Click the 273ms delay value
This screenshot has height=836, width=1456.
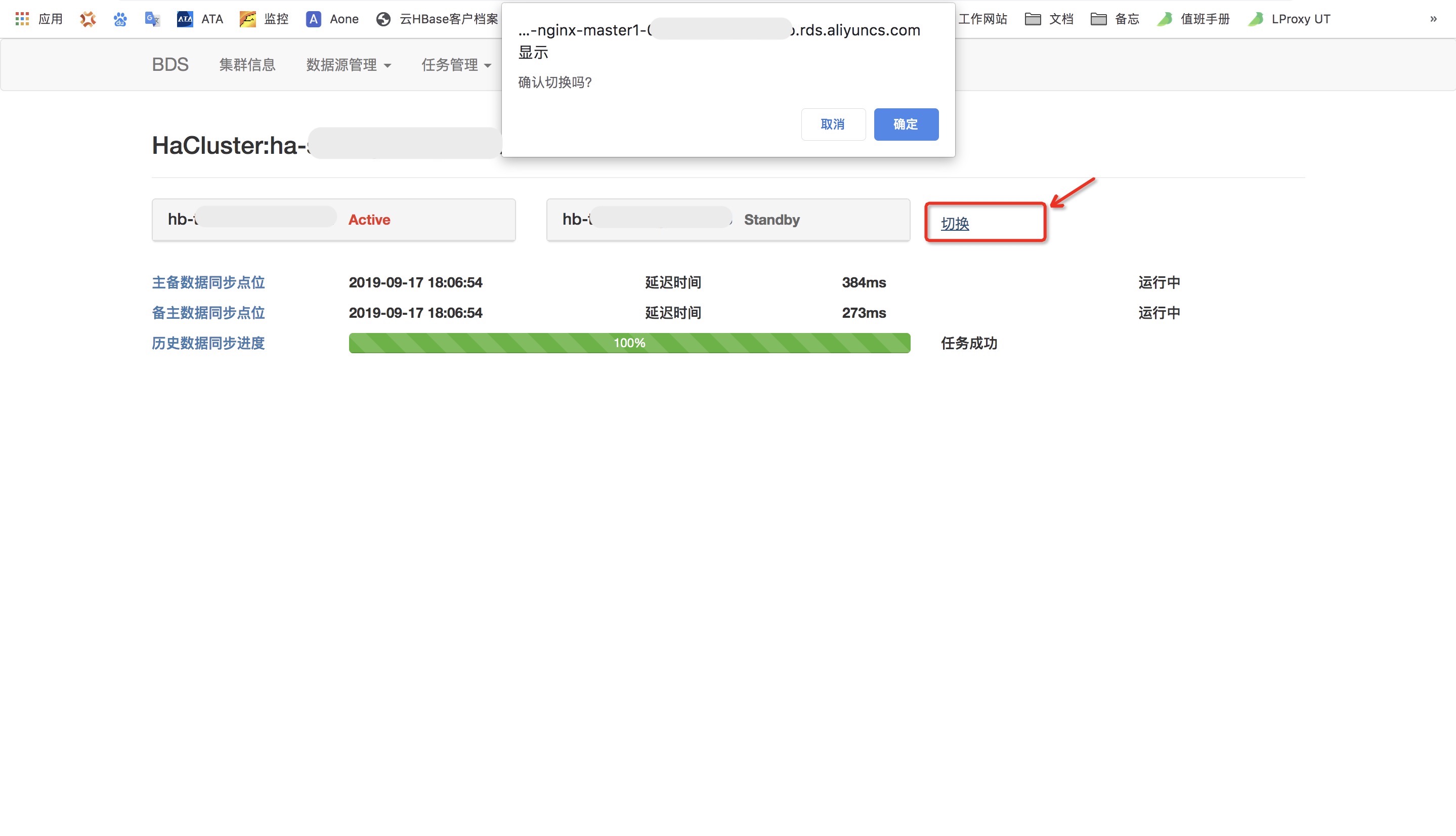pos(864,313)
